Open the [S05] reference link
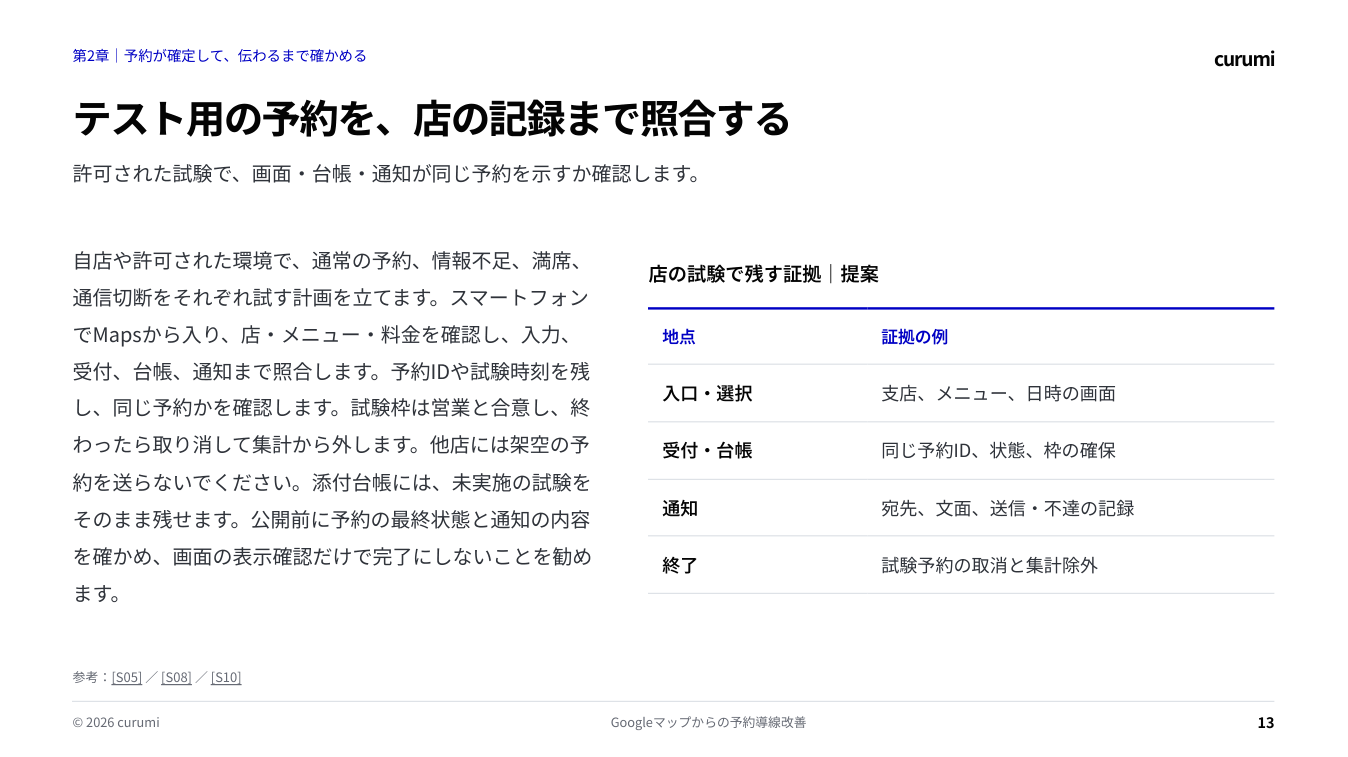1348x757 pixels. (x=127, y=677)
